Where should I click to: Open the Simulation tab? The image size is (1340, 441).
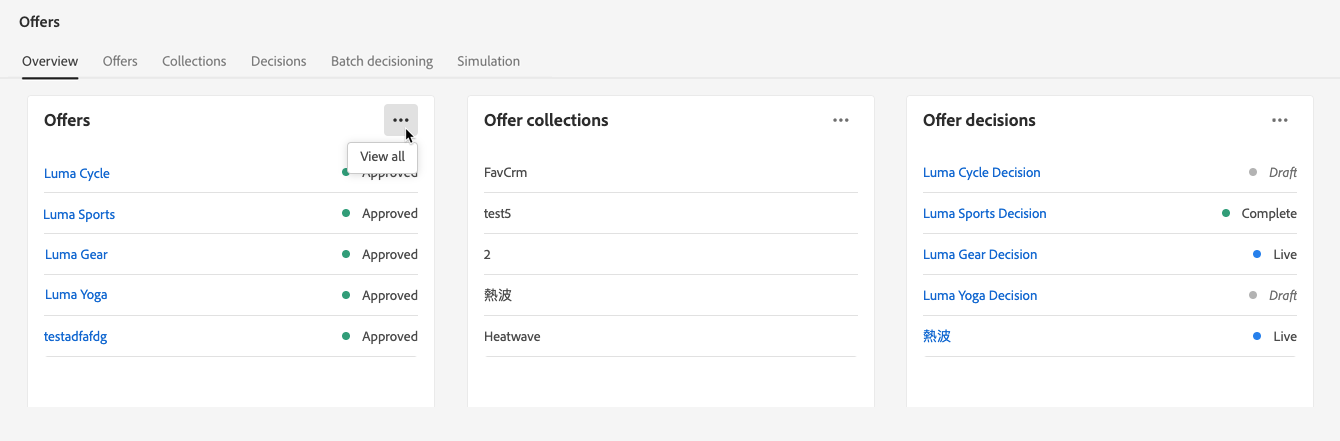488,61
